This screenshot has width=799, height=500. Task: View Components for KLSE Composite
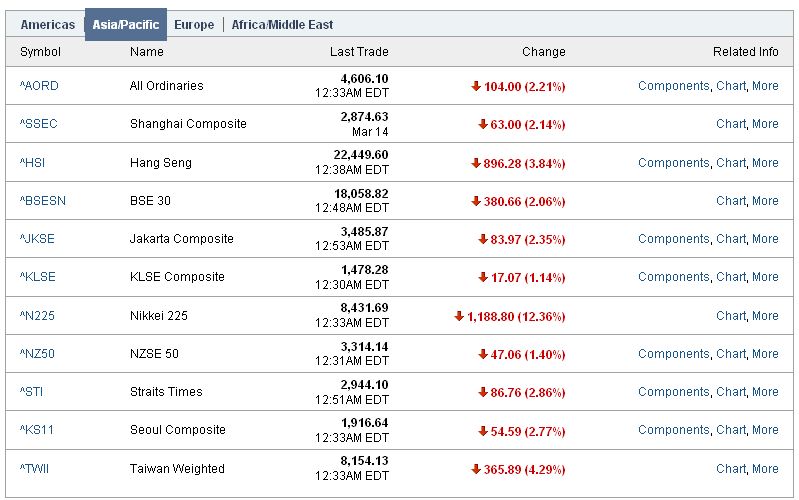(x=674, y=277)
